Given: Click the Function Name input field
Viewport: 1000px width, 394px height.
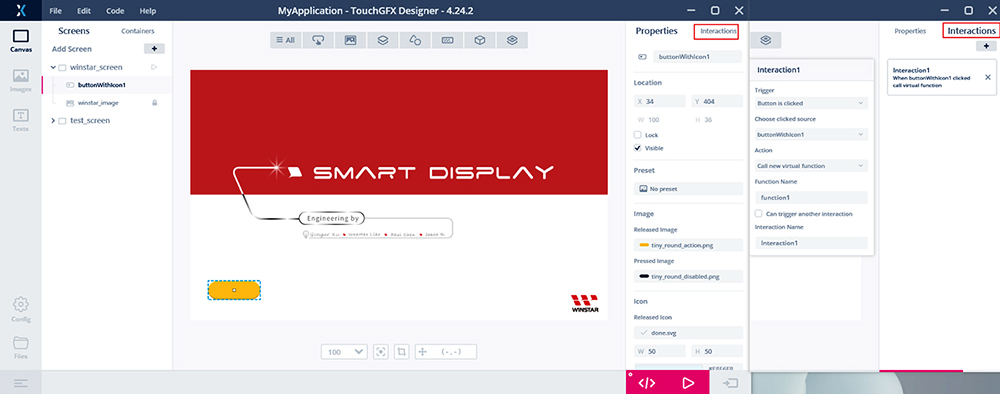Looking at the screenshot, I should coord(811,198).
